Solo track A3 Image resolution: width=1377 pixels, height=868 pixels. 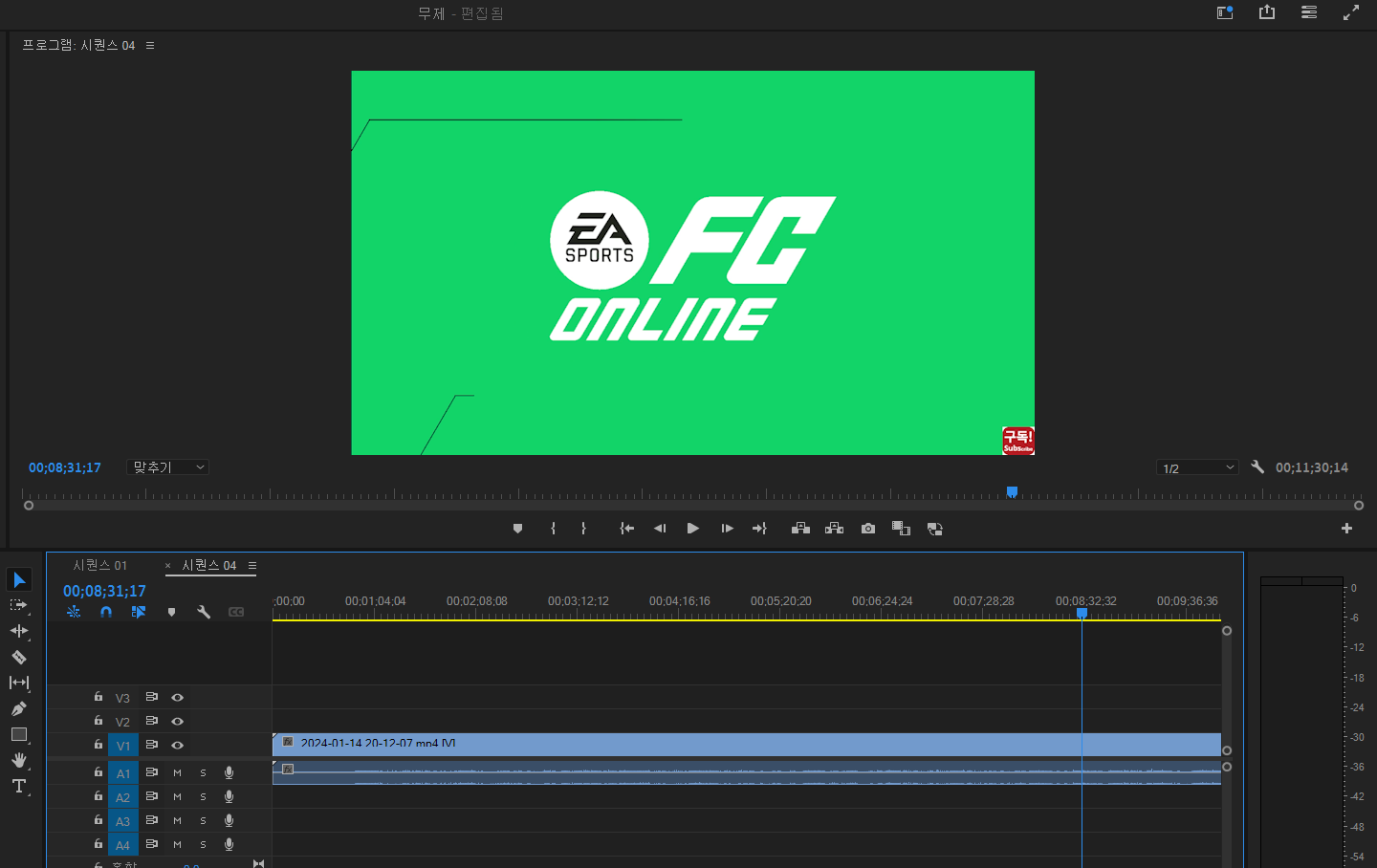coord(203,820)
